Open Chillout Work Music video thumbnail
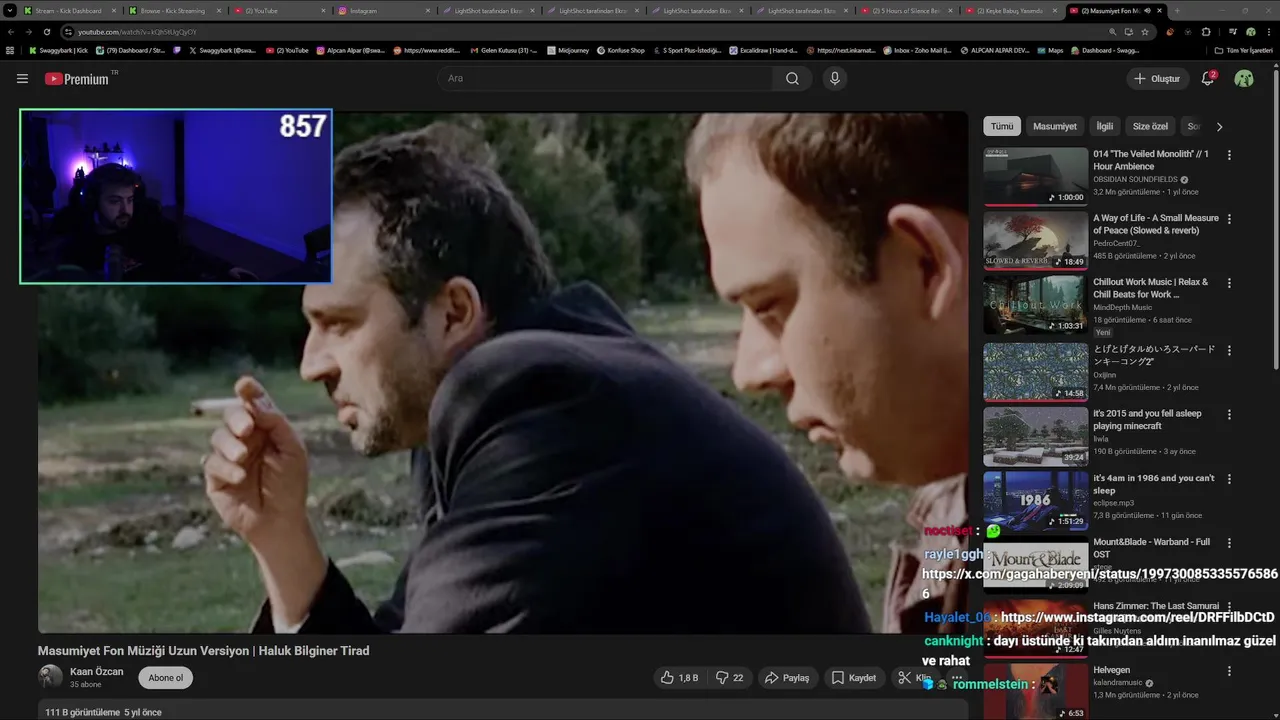1280x720 pixels. pyautogui.click(x=1035, y=305)
